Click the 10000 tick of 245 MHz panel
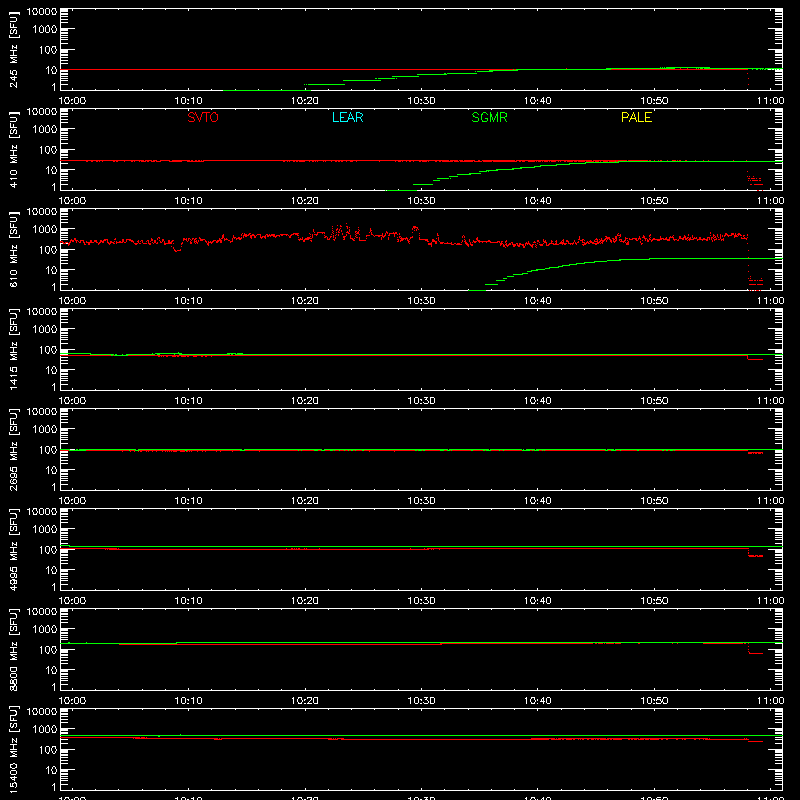800x800 pixels. 42,12
